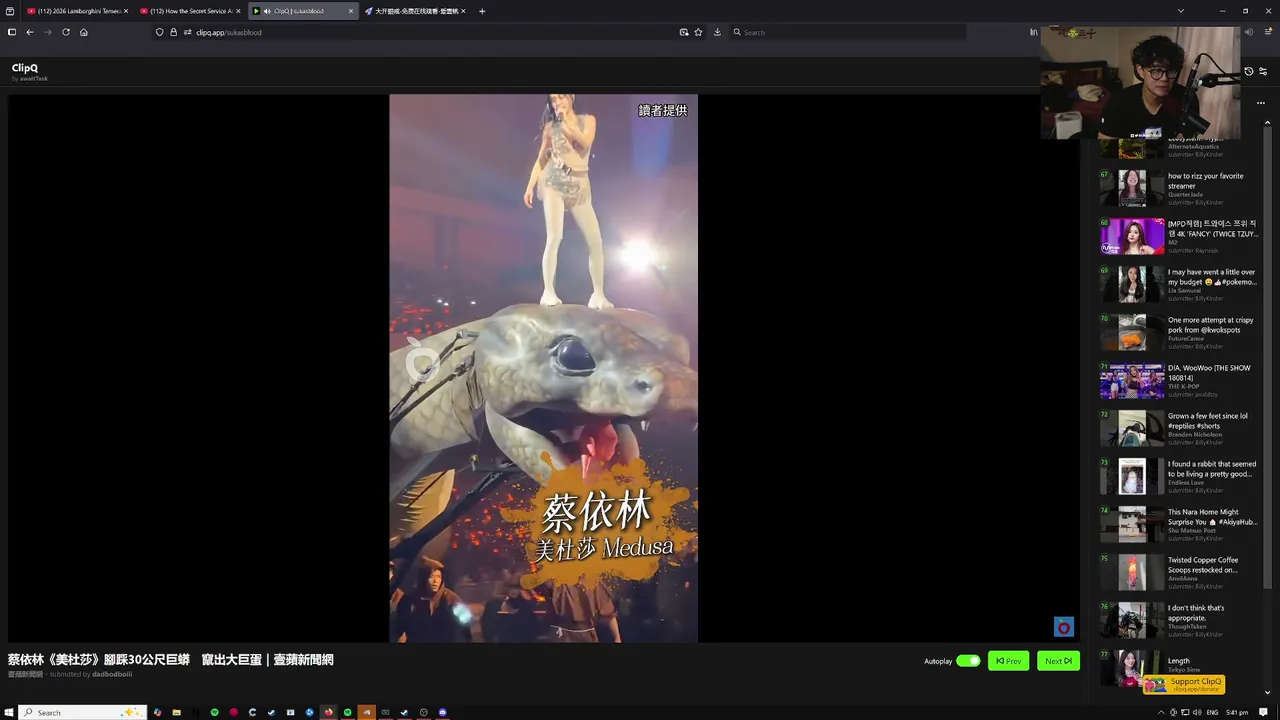Open the browser library icon
Viewport: 1280px width, 720px height.
(1034, 32)
